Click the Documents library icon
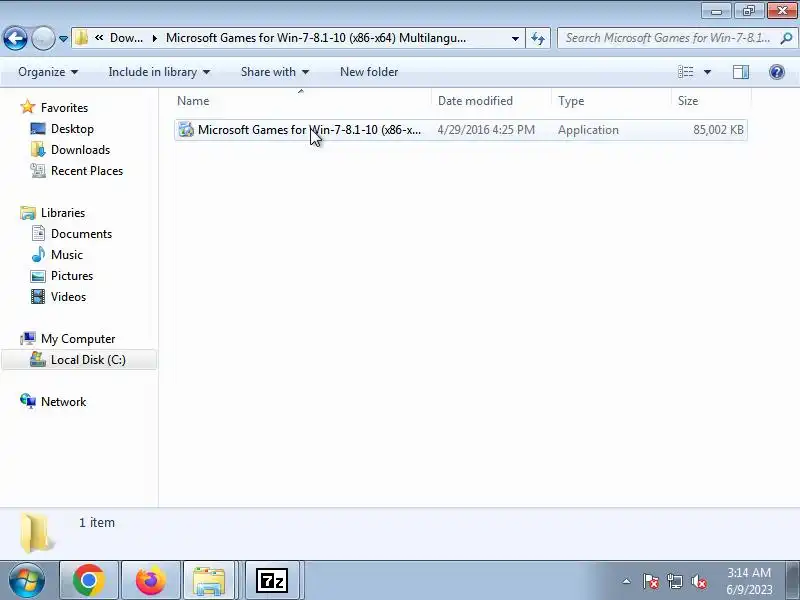 (38, 233)
